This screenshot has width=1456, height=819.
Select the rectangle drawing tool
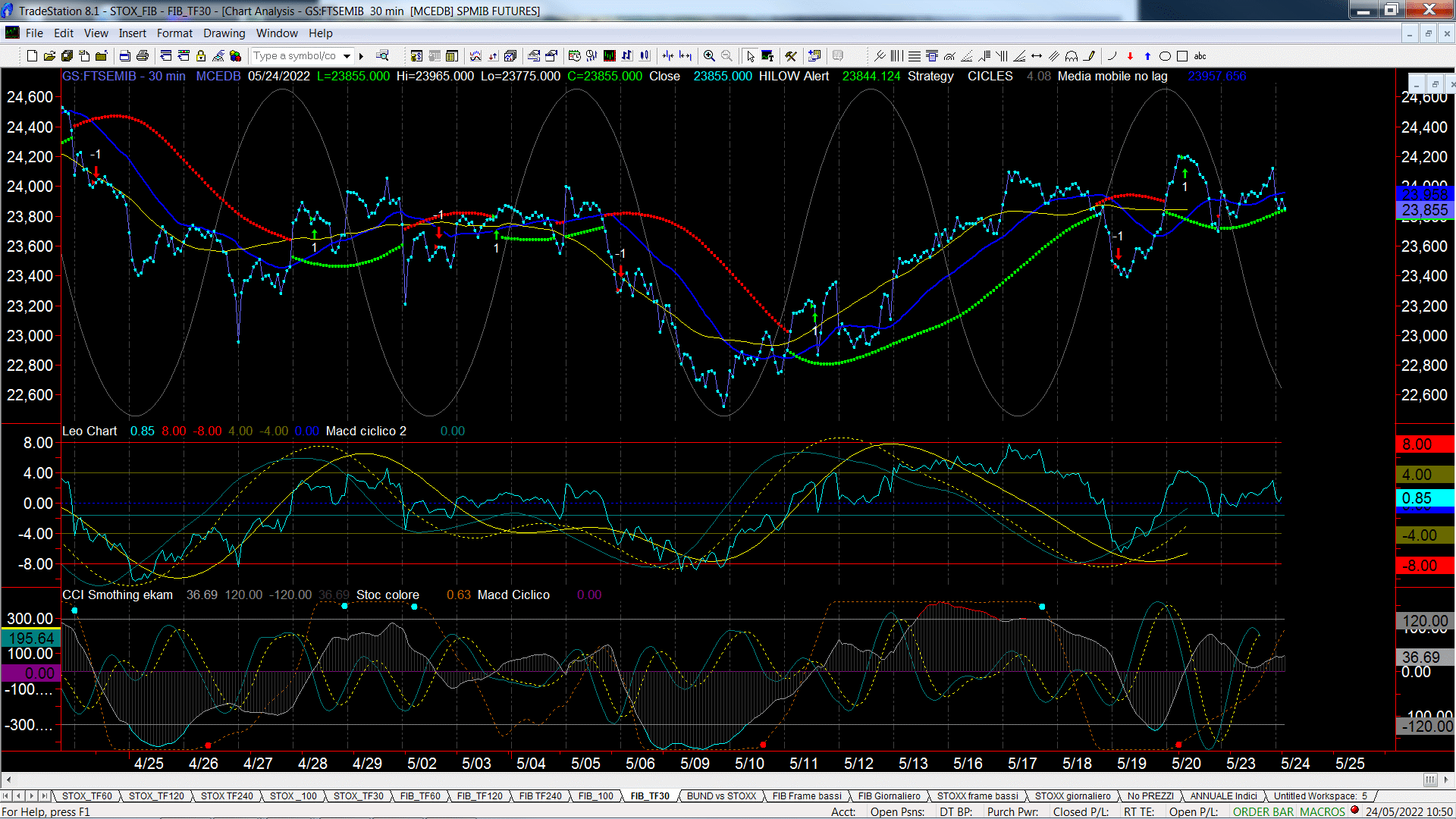1182,56
